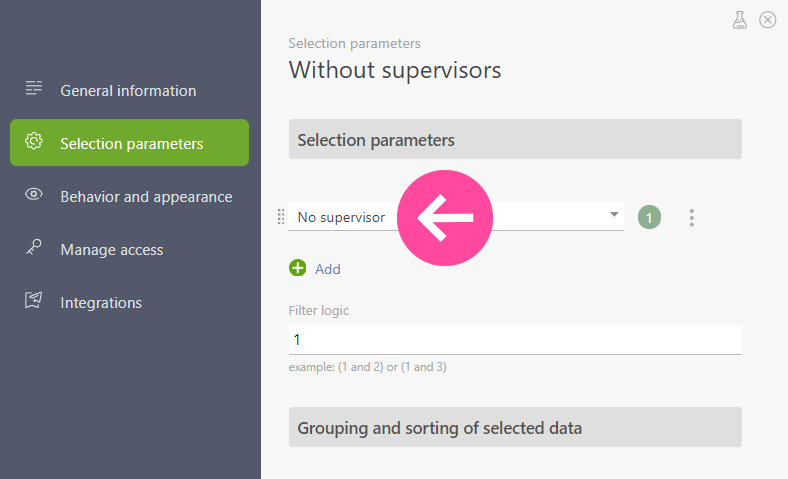Click the pink back arrow circle

click(x=445, y=218)
